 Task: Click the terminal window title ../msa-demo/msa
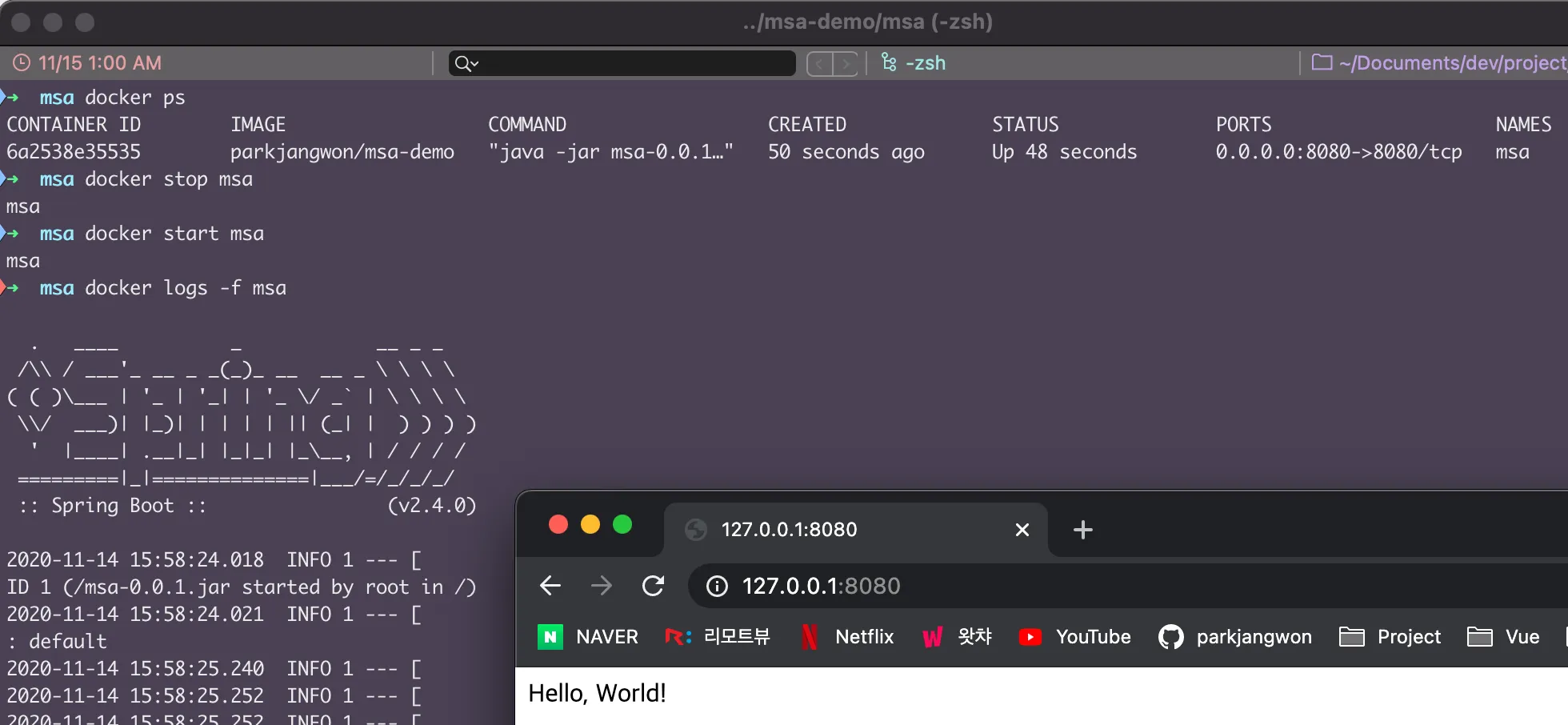point(867,22)
